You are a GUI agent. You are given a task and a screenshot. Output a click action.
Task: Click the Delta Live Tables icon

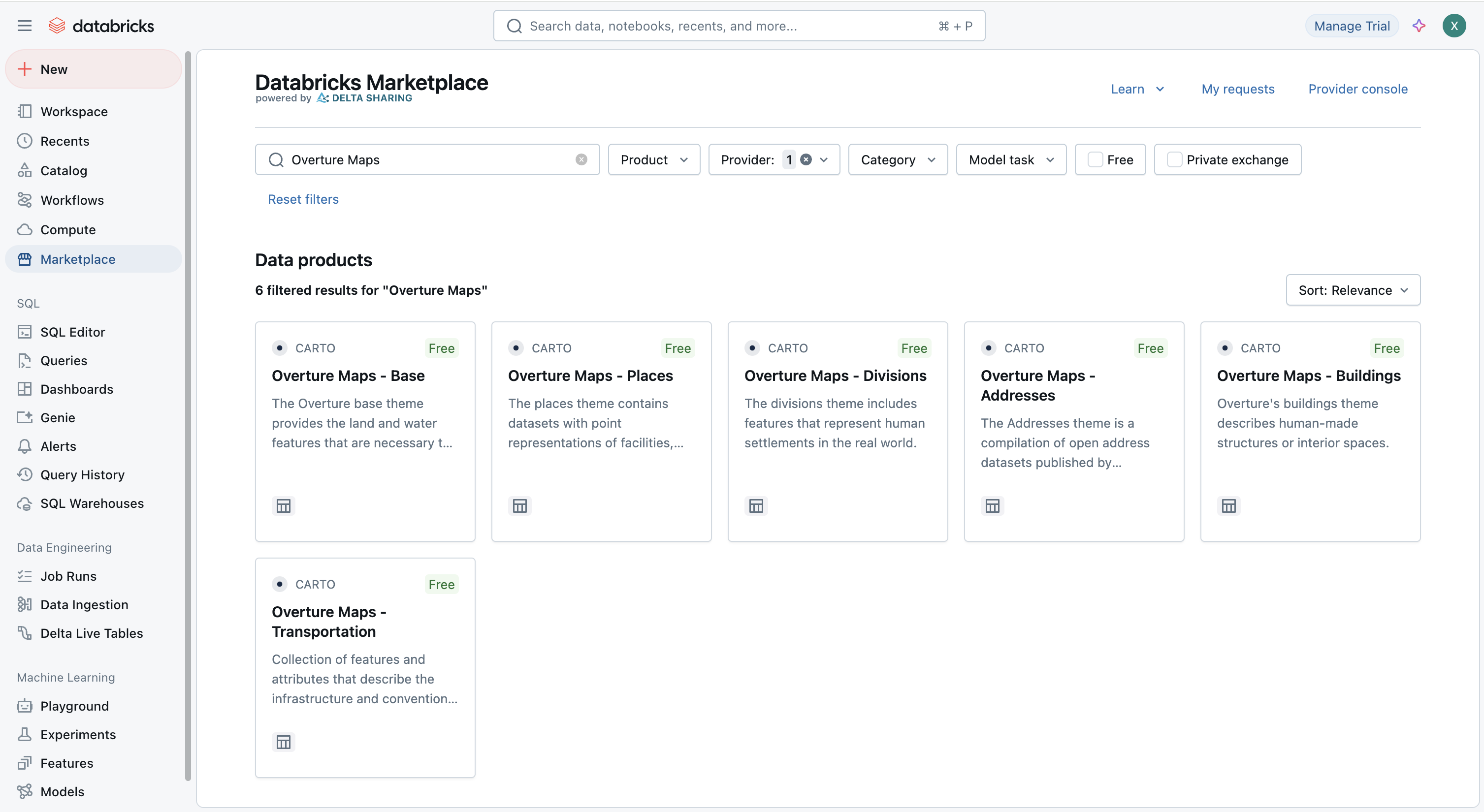click(24, 633)
